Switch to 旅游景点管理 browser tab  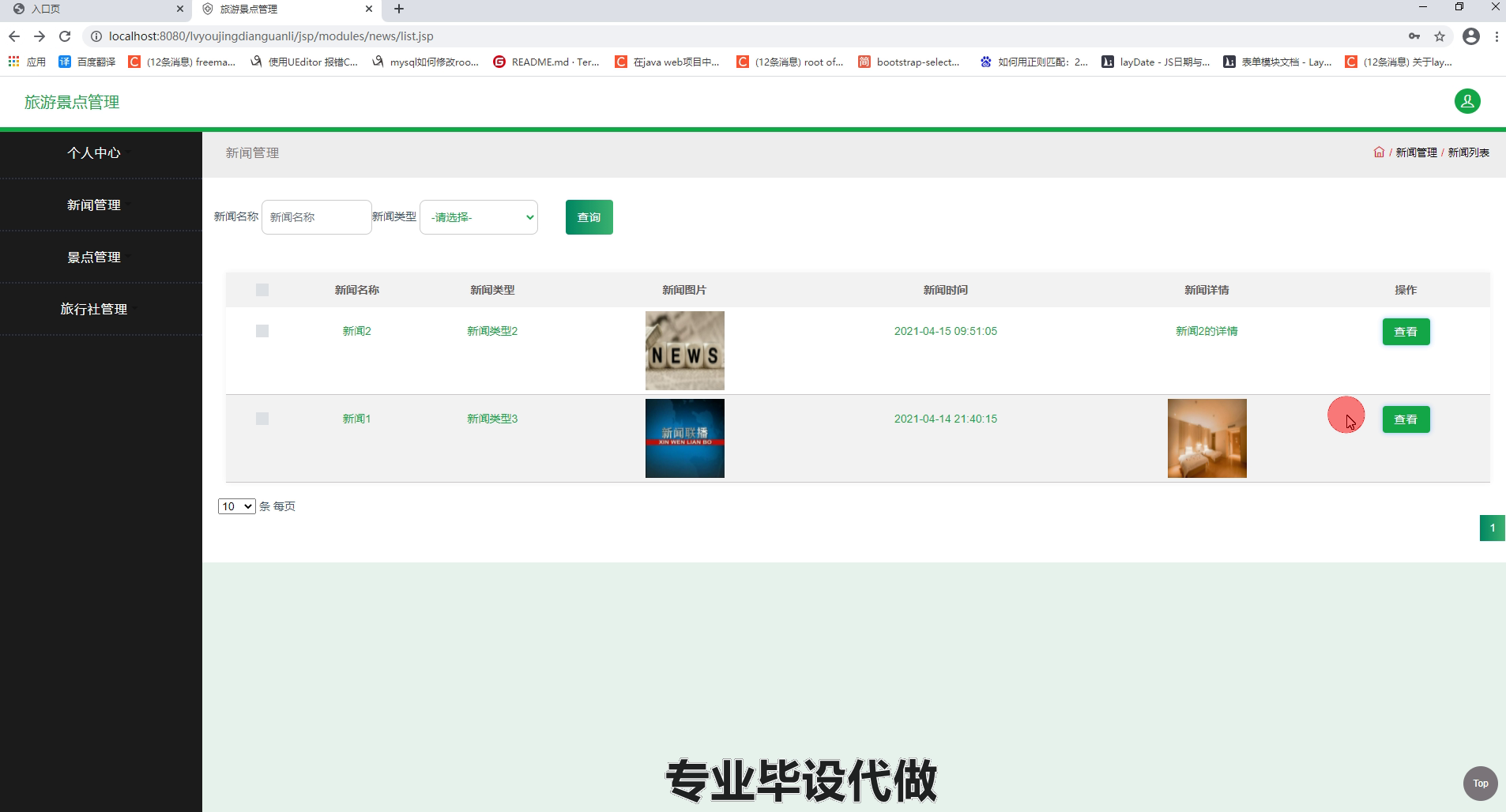286,9
